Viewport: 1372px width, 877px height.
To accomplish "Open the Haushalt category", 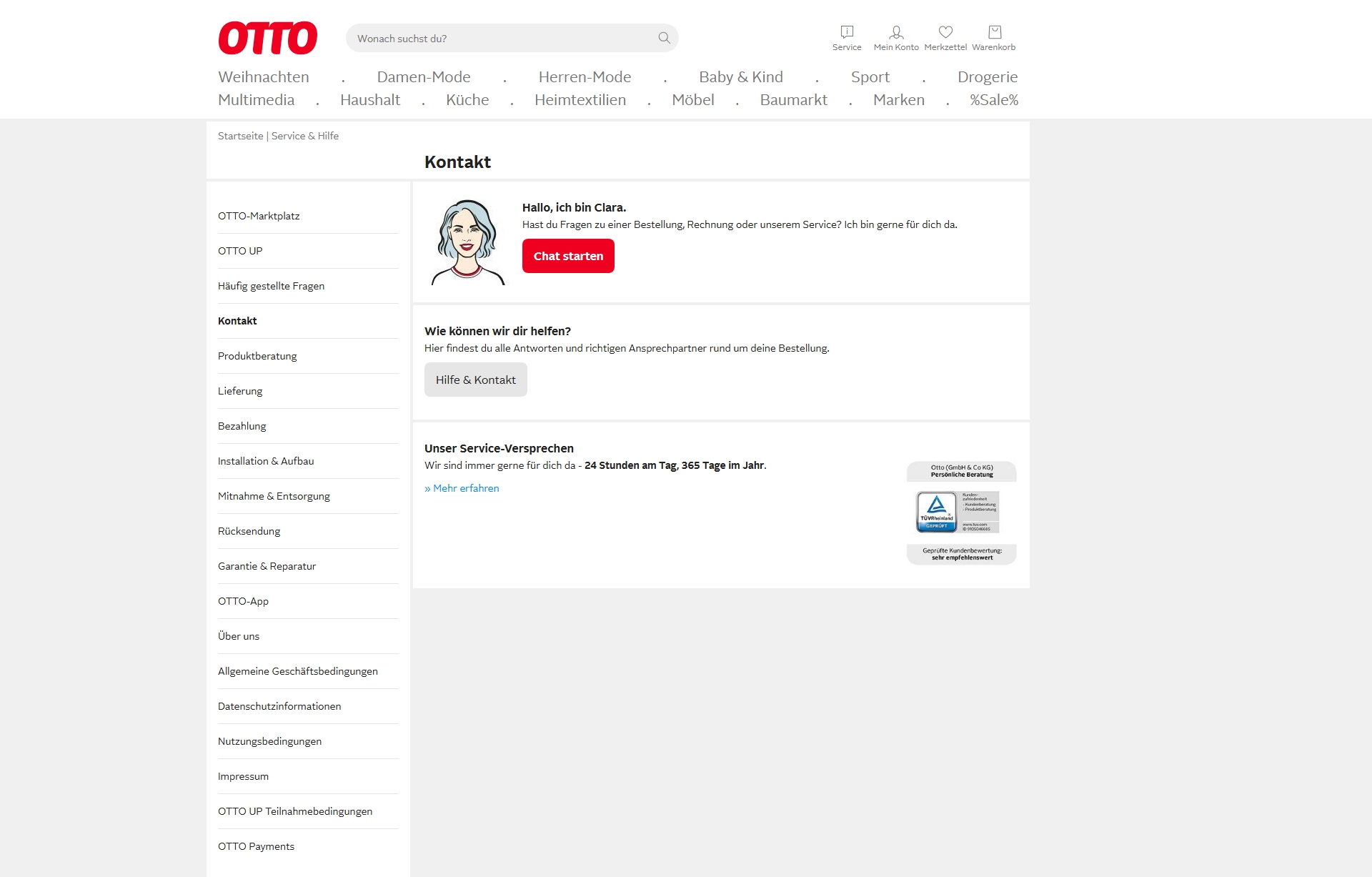I will pos(370,100).
